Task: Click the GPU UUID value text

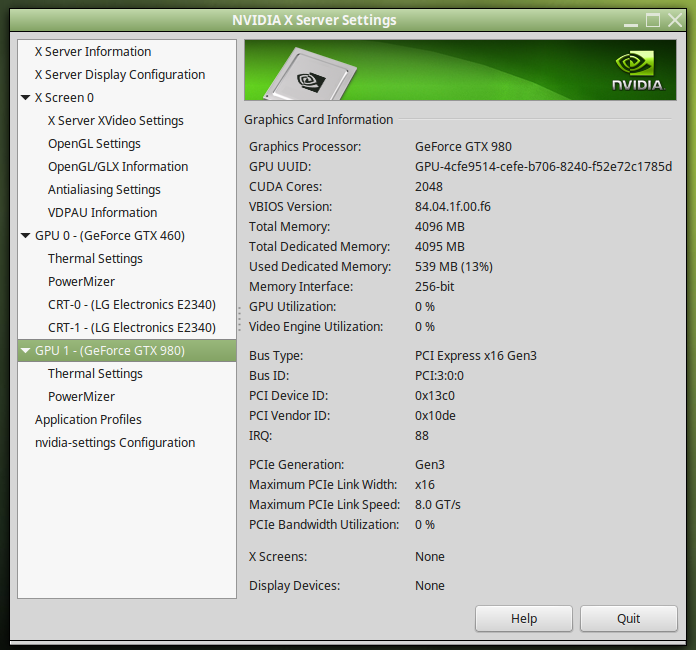Action: coord(543,166)
